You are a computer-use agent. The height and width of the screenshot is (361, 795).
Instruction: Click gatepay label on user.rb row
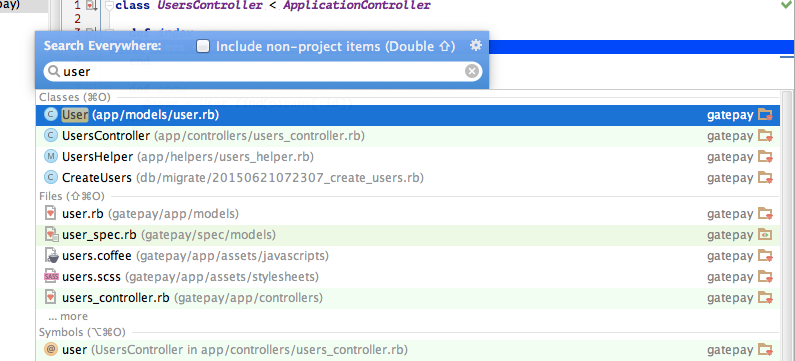pyautogui.click(x=730, y=214)
